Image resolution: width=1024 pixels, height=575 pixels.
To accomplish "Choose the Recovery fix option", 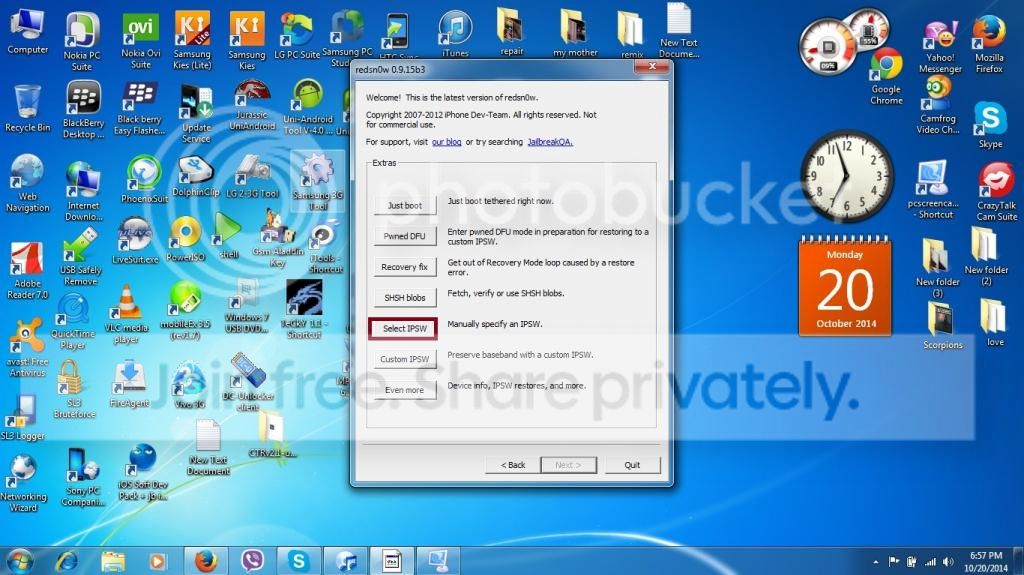I will pos(405,267).
